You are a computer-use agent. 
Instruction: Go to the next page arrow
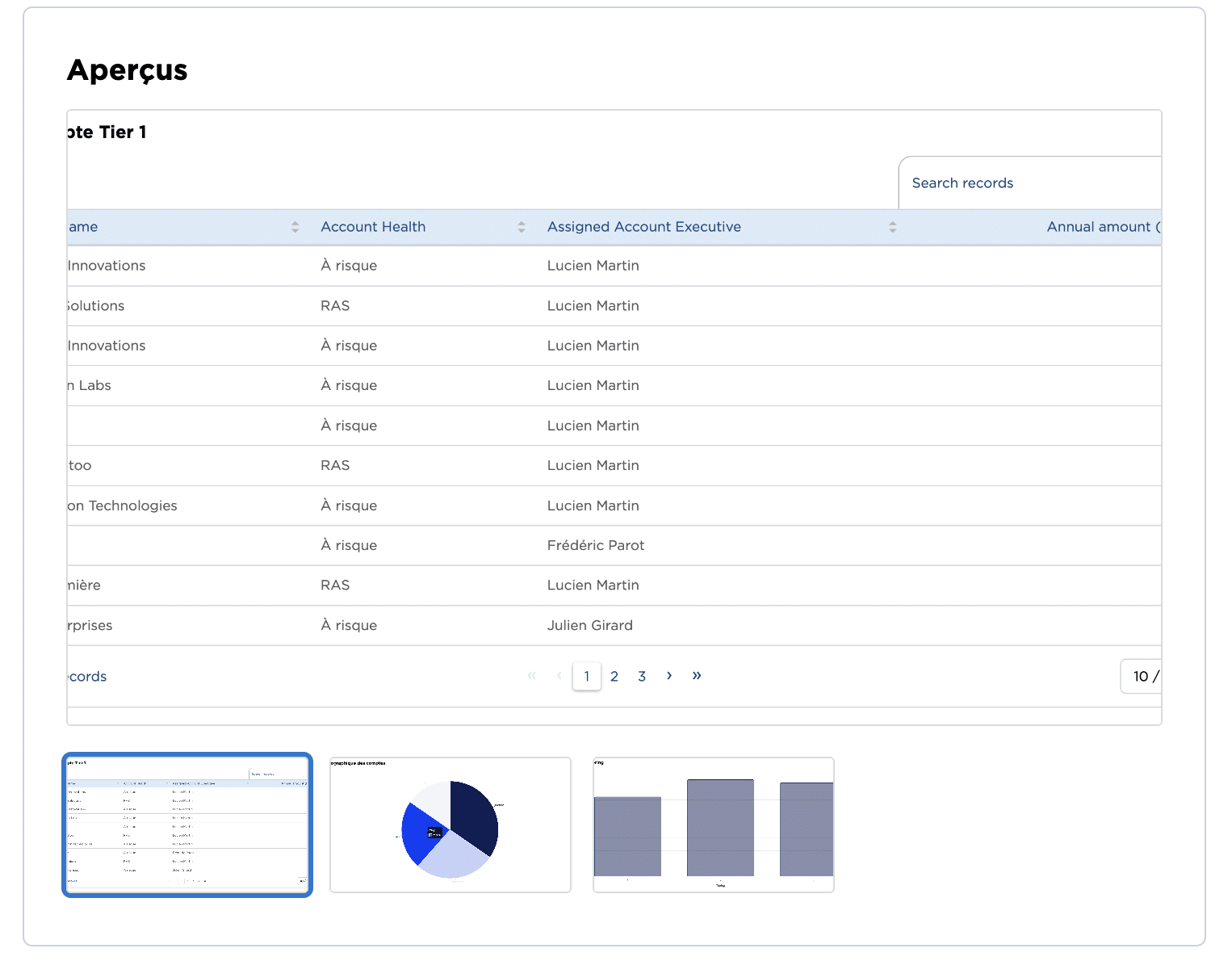[x=669, y=676]
